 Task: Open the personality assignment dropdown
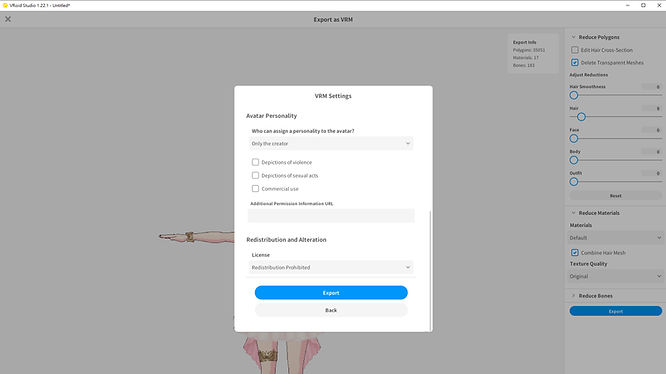331,143
